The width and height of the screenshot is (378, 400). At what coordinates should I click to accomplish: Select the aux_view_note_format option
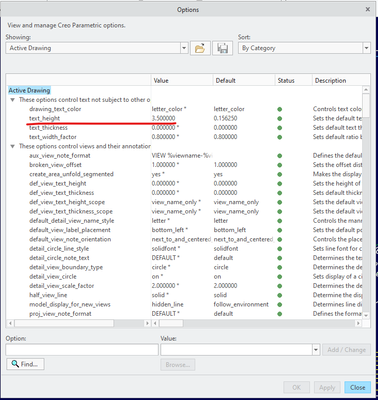point(60,156)
